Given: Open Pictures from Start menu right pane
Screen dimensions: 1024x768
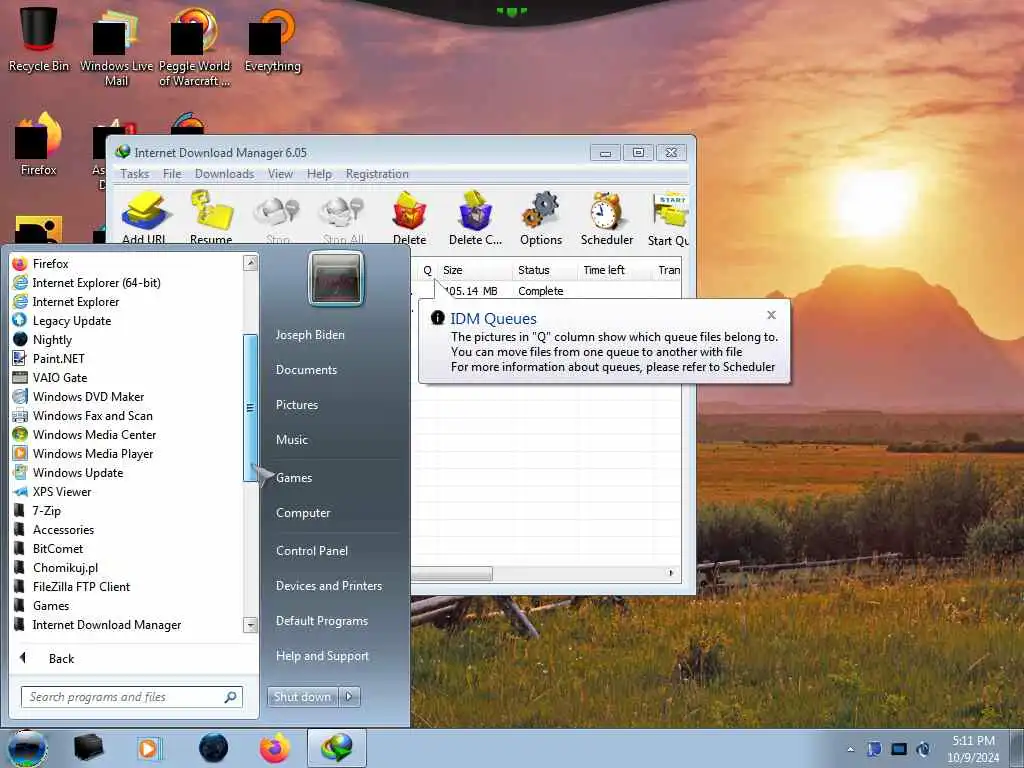Looking at the screenshot, I should pyautogui.click(x=296, y=405).
